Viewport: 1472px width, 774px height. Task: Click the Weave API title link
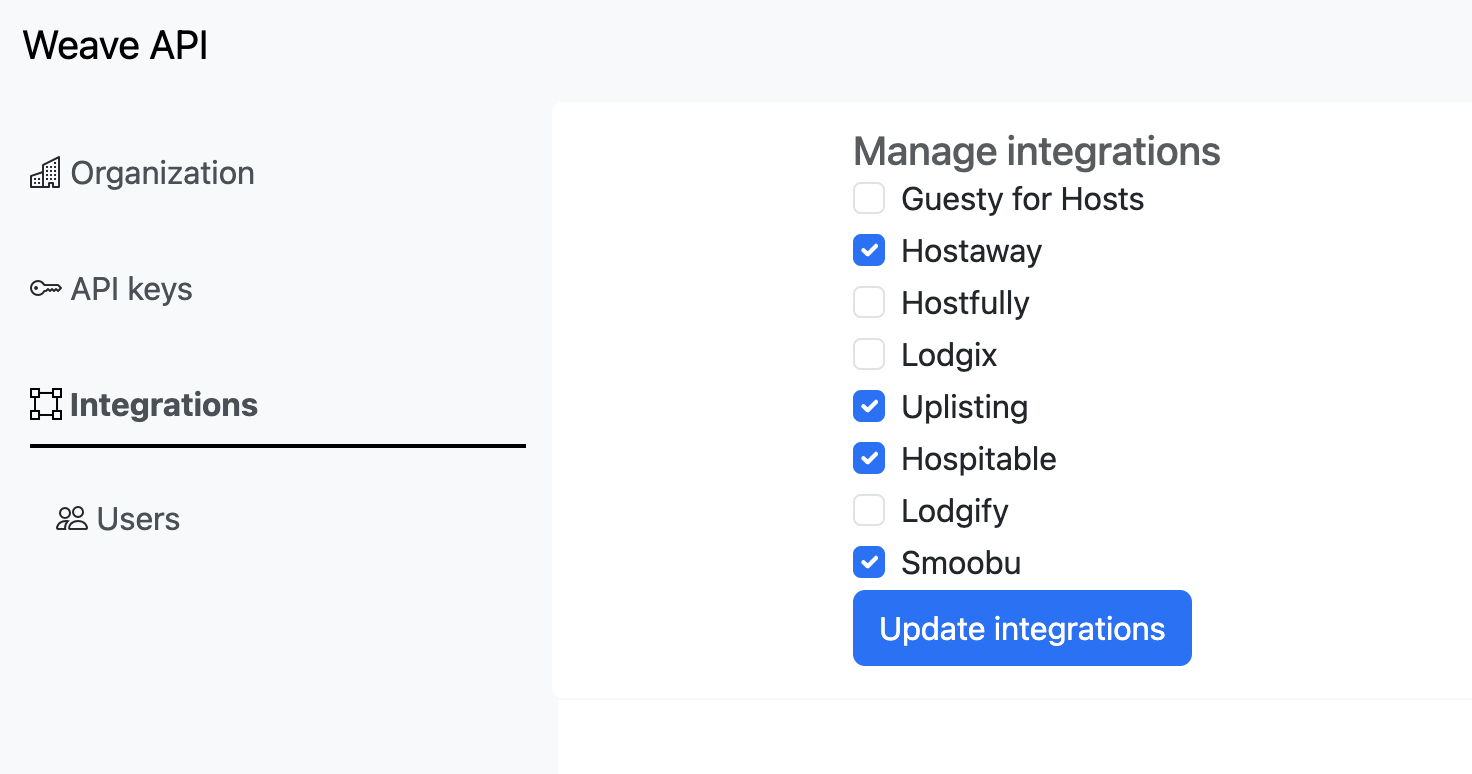coord(115,45)
